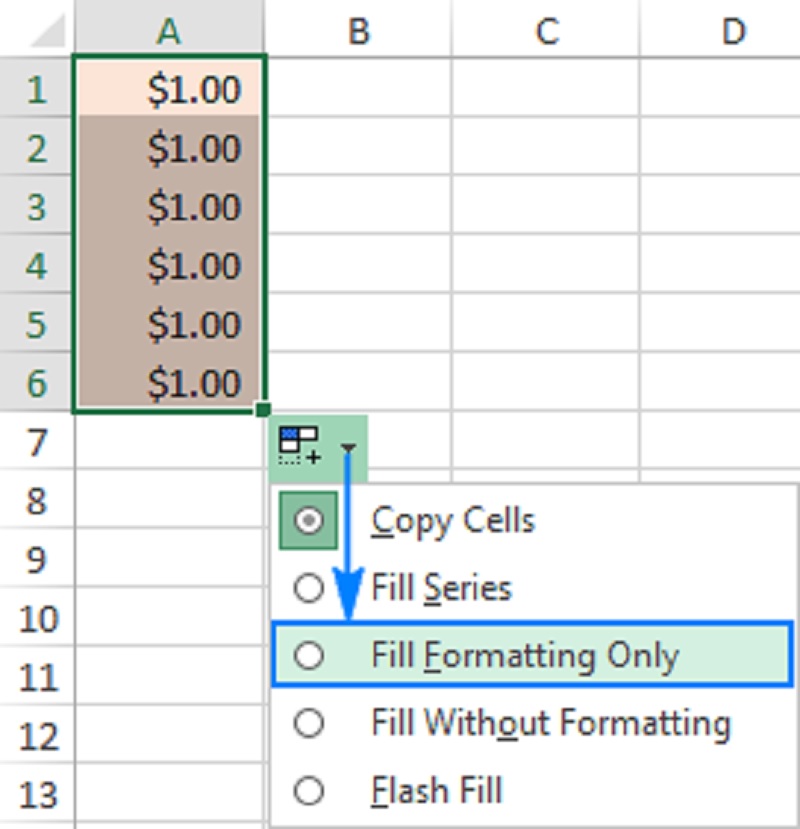Click column header B
800x829 pixels.
[357, 30]
